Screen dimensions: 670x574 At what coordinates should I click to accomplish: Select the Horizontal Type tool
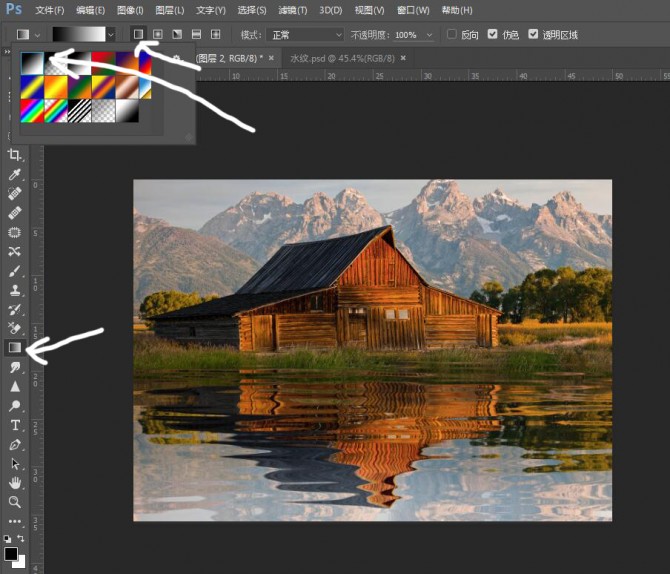click(14, 425)
